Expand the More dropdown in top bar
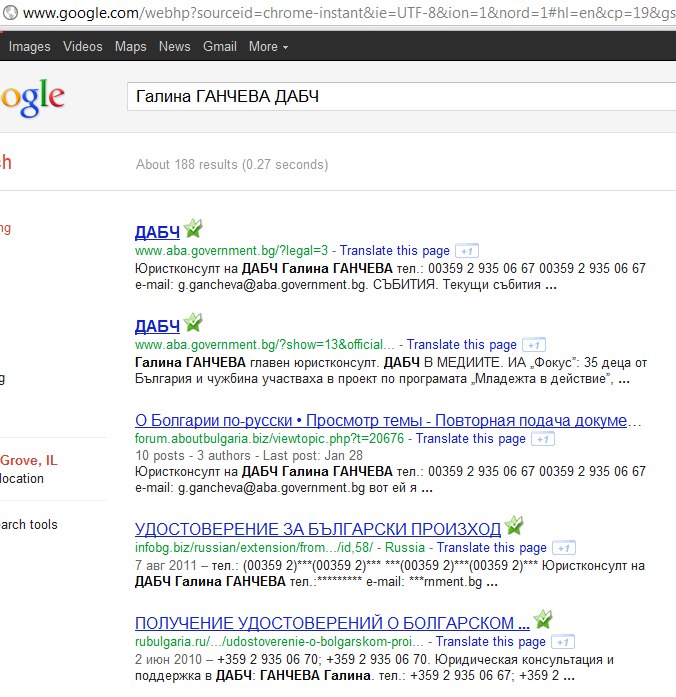 (x=268, y=47)
